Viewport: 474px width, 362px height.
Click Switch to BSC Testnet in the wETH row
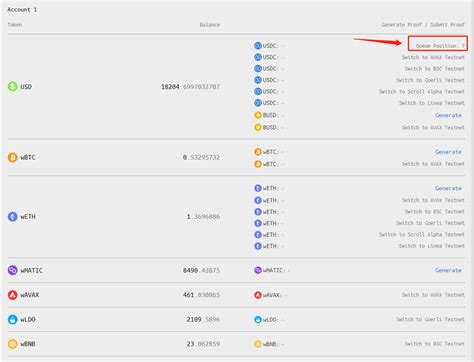pyautogui.click(x=435, y=212)
